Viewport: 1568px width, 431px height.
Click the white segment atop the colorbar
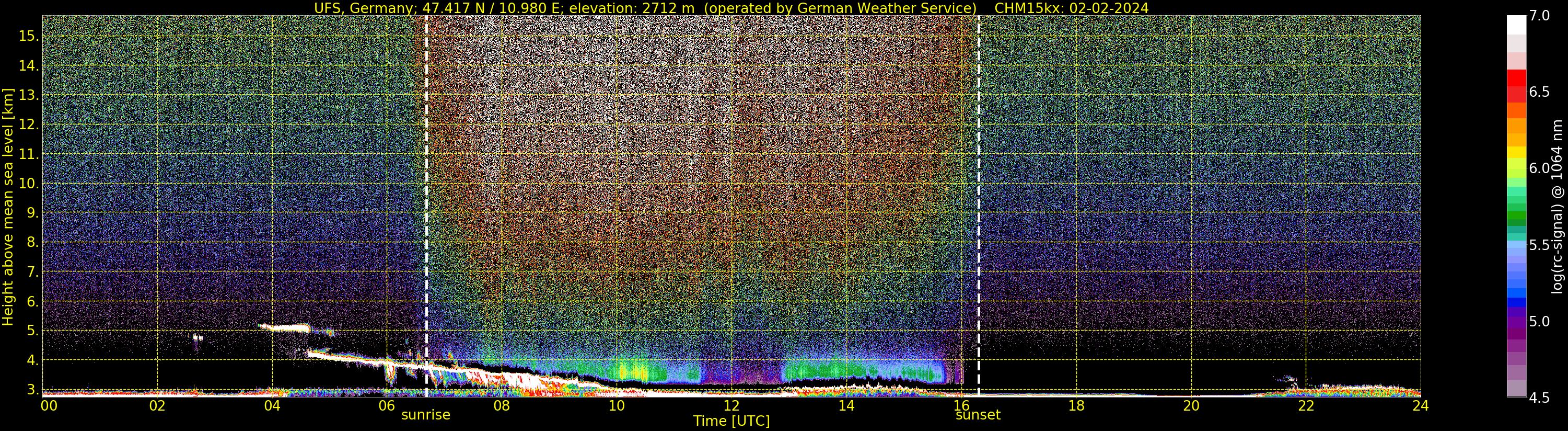(1516, 25)
